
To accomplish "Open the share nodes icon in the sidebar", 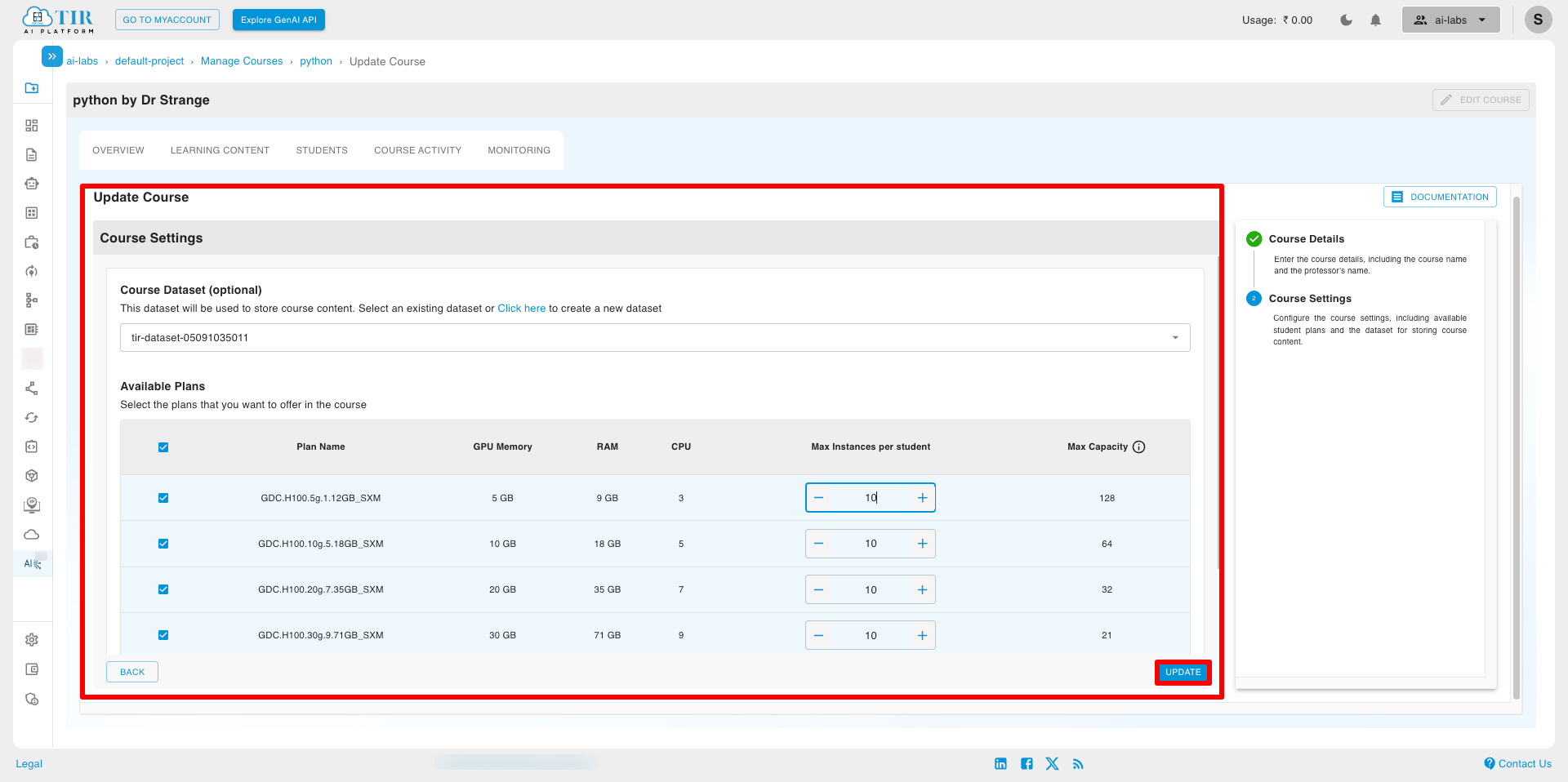I will point(32,389).
